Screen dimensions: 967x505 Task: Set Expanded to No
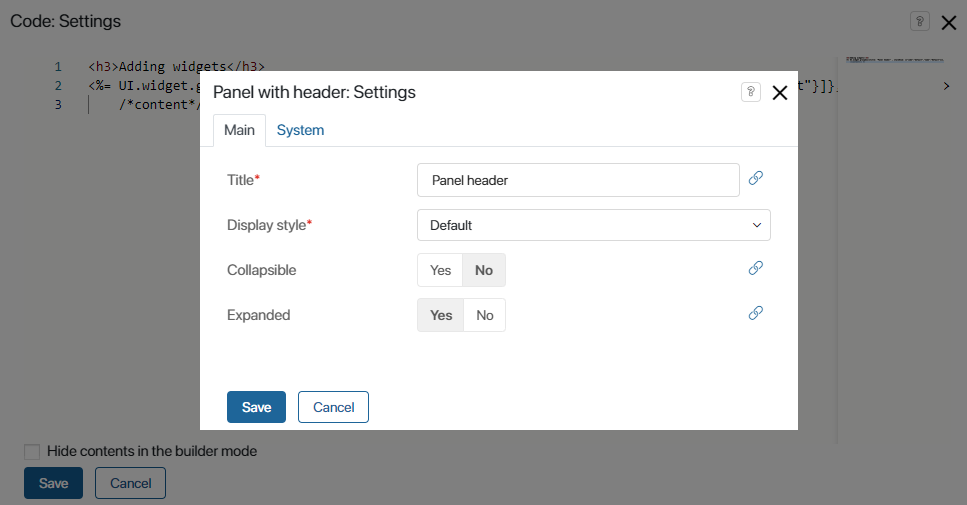click(485, 315)
